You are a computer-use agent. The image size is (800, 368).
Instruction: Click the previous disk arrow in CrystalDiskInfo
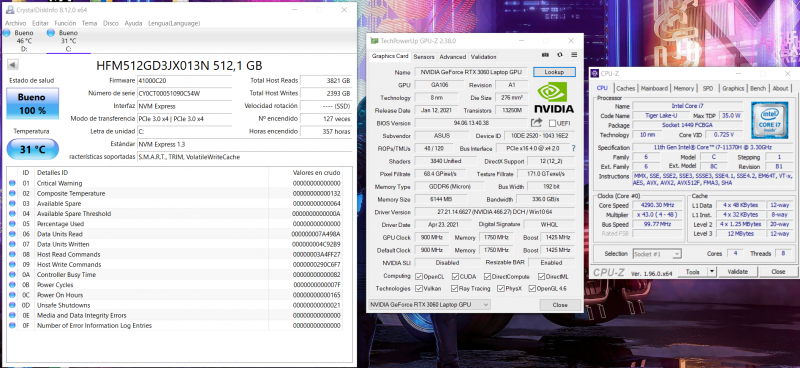(13, 65)
